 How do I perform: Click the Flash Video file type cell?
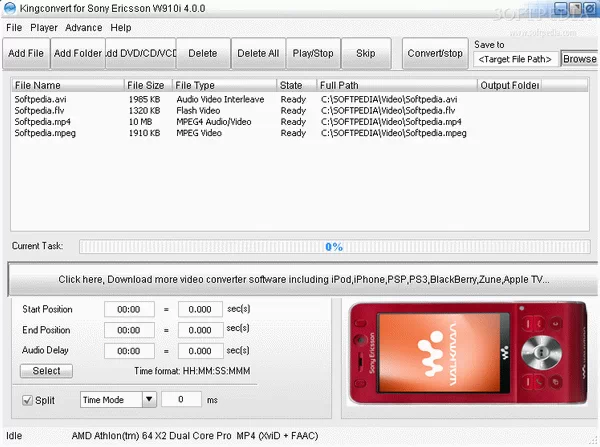click(198, 111)
